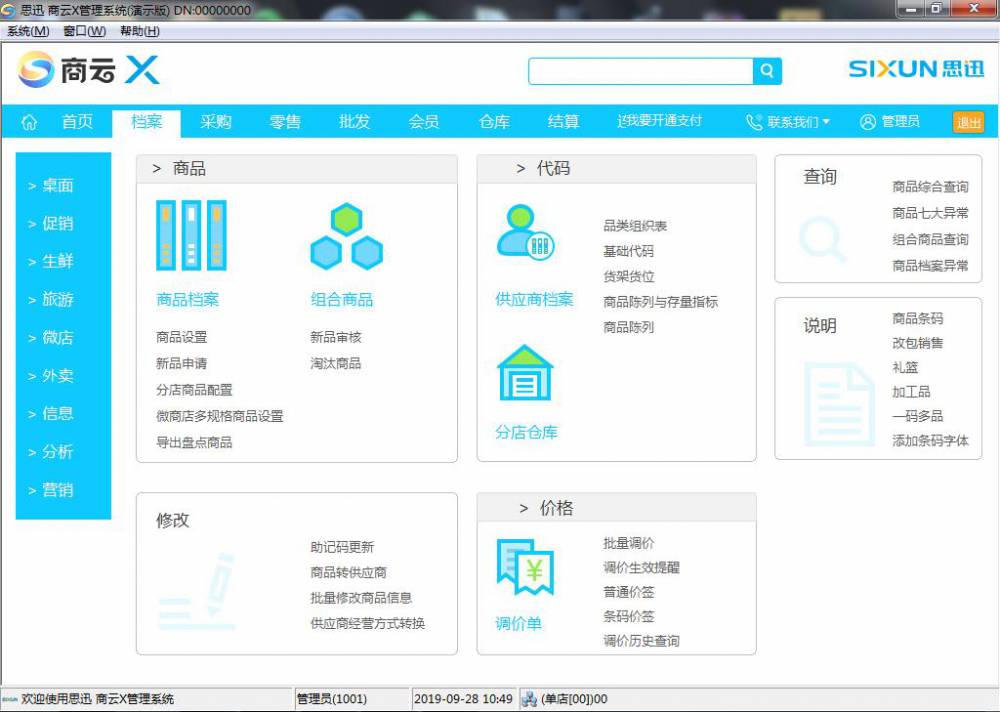Open the 商品七大异常 link
1000x712 pixels.
tap(930, 213)
